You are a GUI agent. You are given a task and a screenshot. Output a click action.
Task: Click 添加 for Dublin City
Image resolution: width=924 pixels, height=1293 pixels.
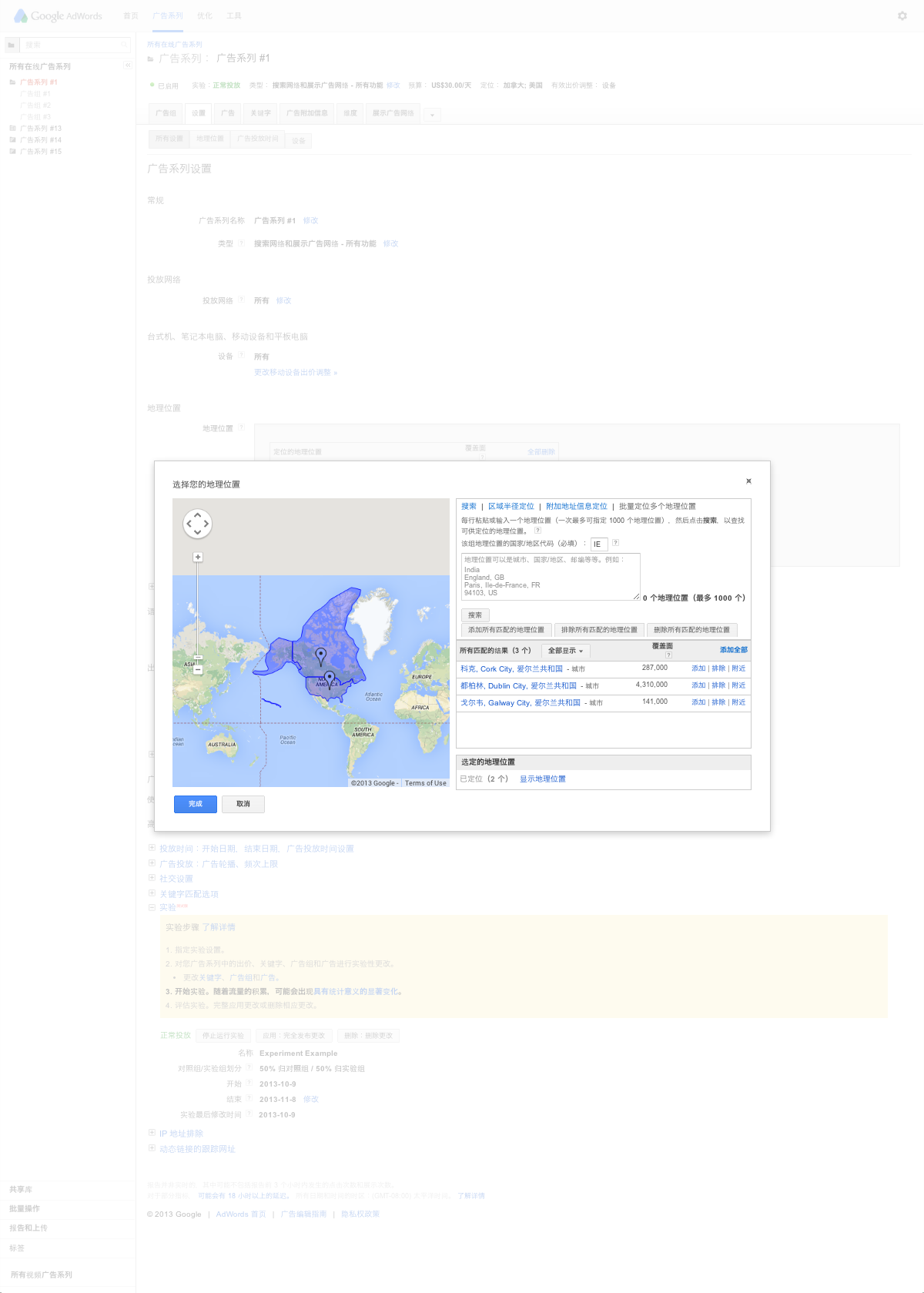tap(698, 685)
